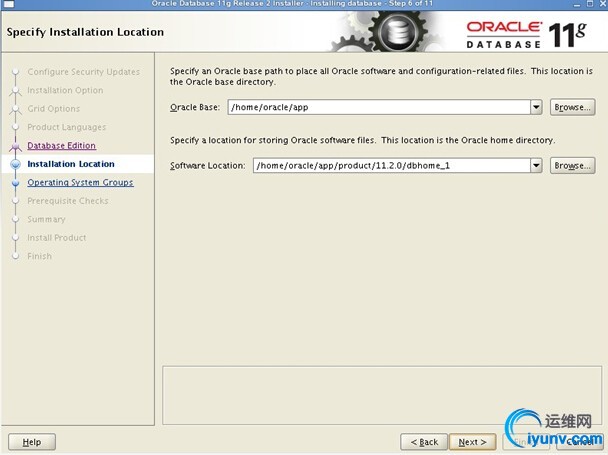Viewport: 608px width, 455px height.
Task: Open the window menu icon in title bar
Action: pyautogui.click(x=9, y=4)
